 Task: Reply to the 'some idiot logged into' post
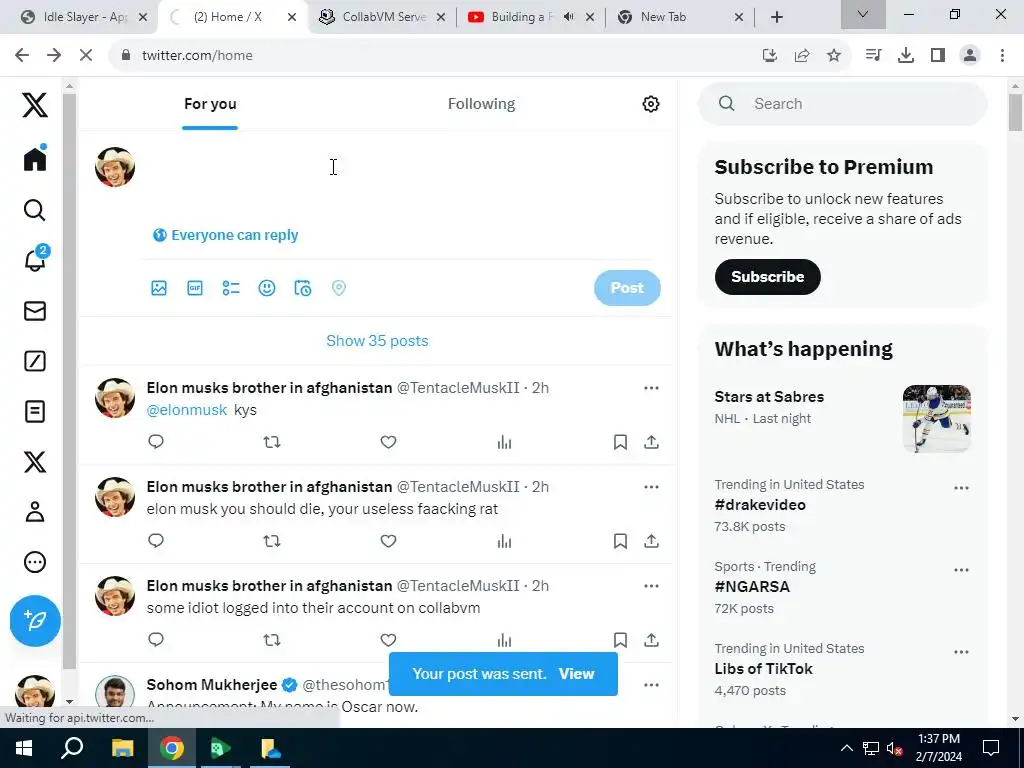click(x=155, y=640)
